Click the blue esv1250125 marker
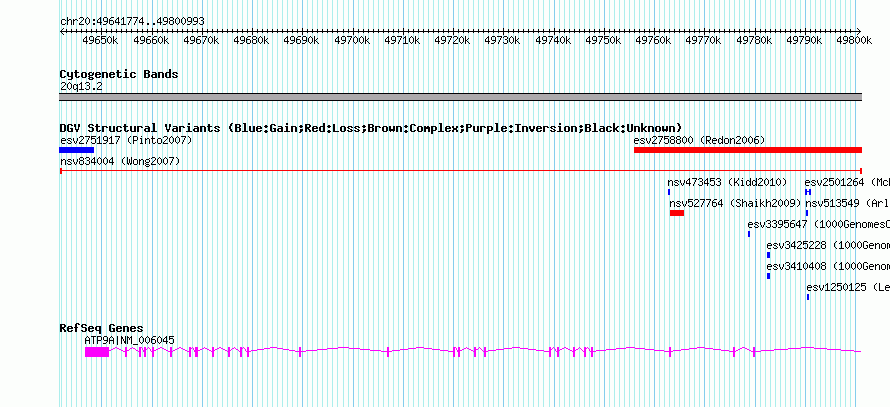 (x=808, y=297)
